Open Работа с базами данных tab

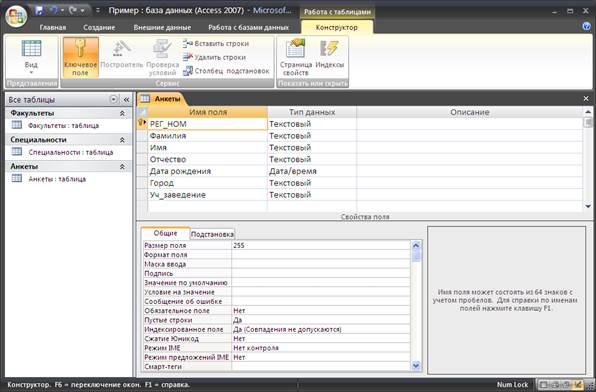(x=249, y=27)
